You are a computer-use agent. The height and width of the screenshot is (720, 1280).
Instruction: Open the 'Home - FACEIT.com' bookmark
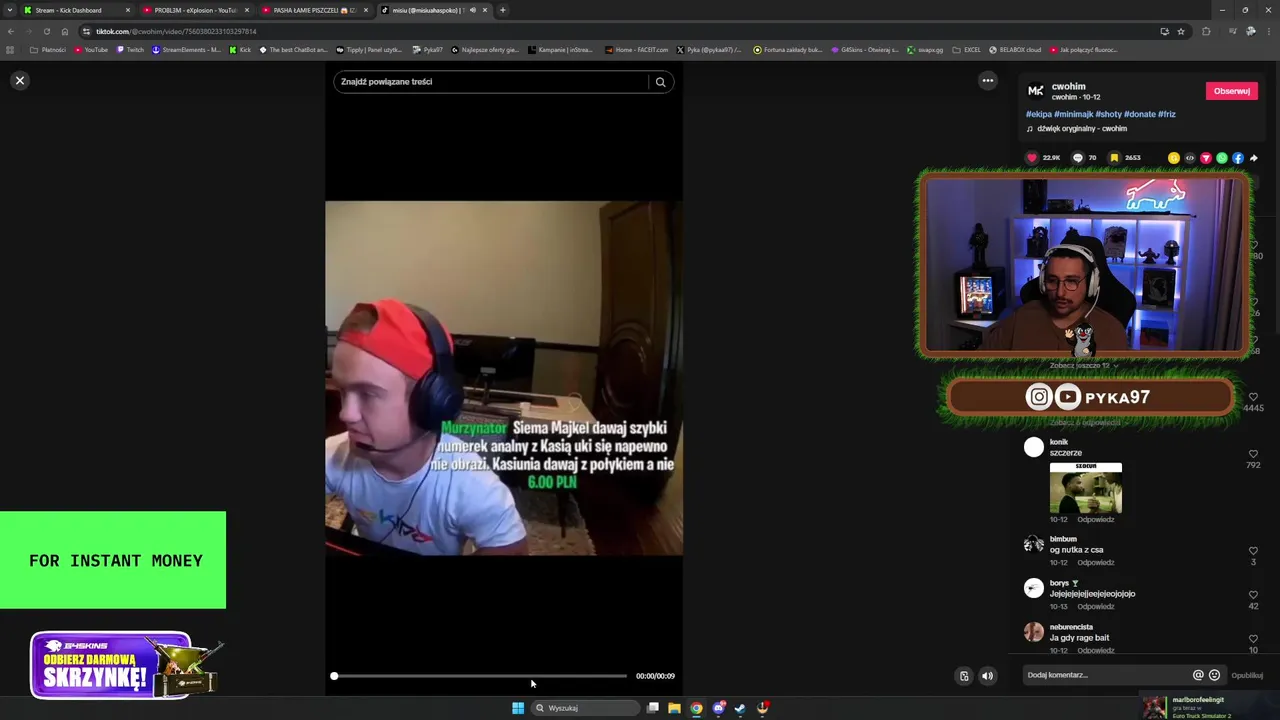[636, 49]
